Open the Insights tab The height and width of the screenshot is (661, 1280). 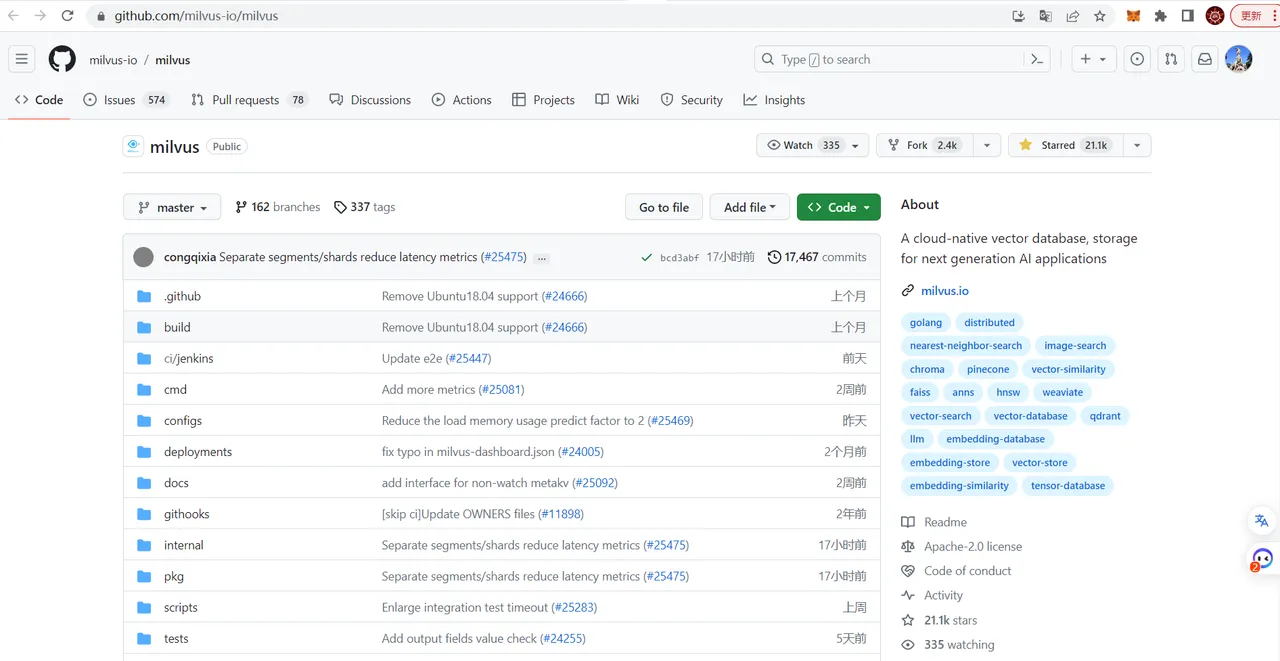coord(774,100)
